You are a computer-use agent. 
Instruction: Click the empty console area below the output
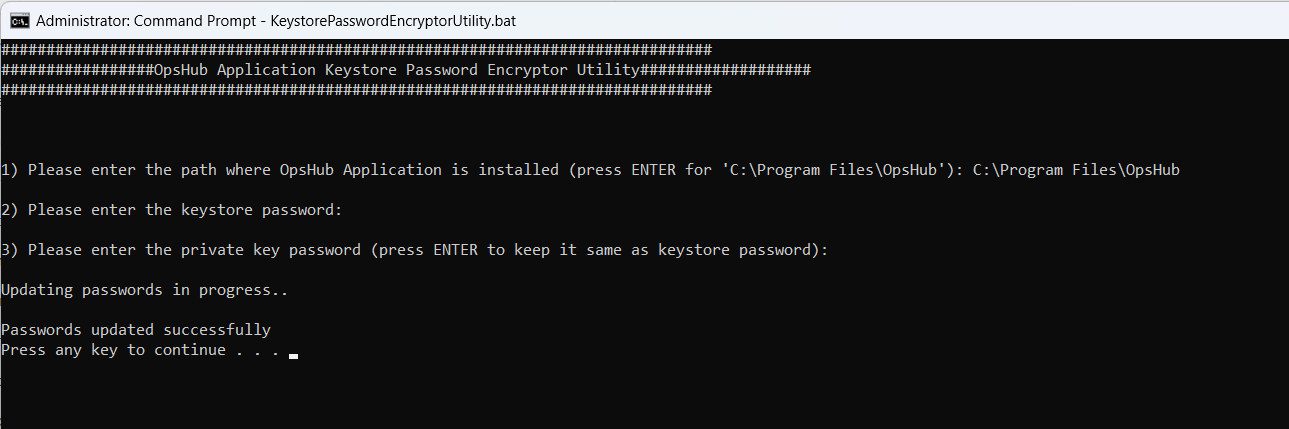[640, 395]
